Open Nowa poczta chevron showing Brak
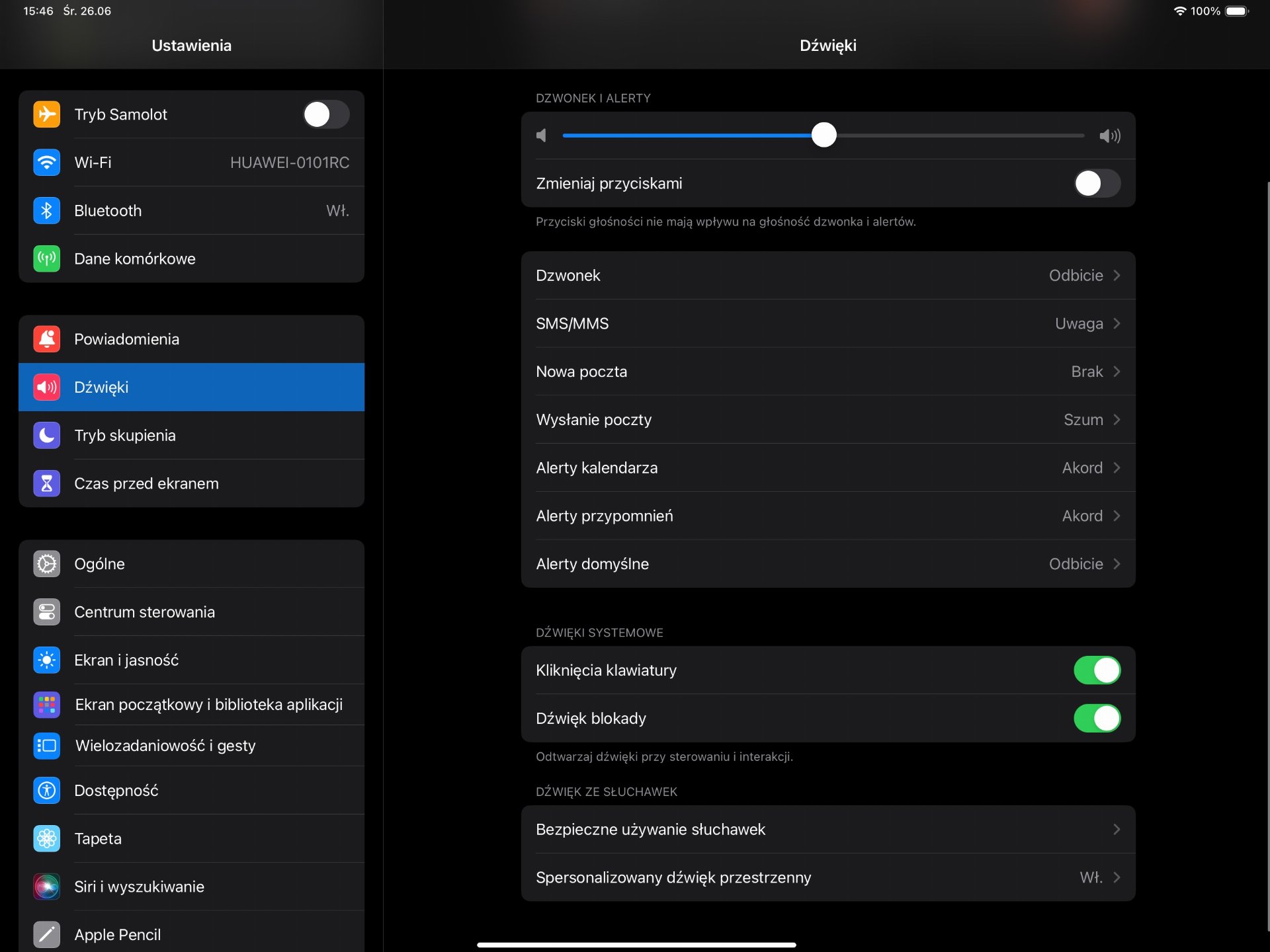This screenshot has width=1270, height=952. [1117, 372]
